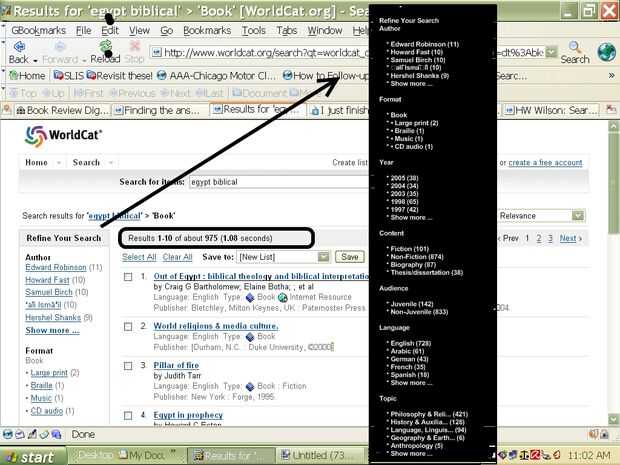Click the Reload icon in the toolbar
620x465 pixels.
[105, 47]
